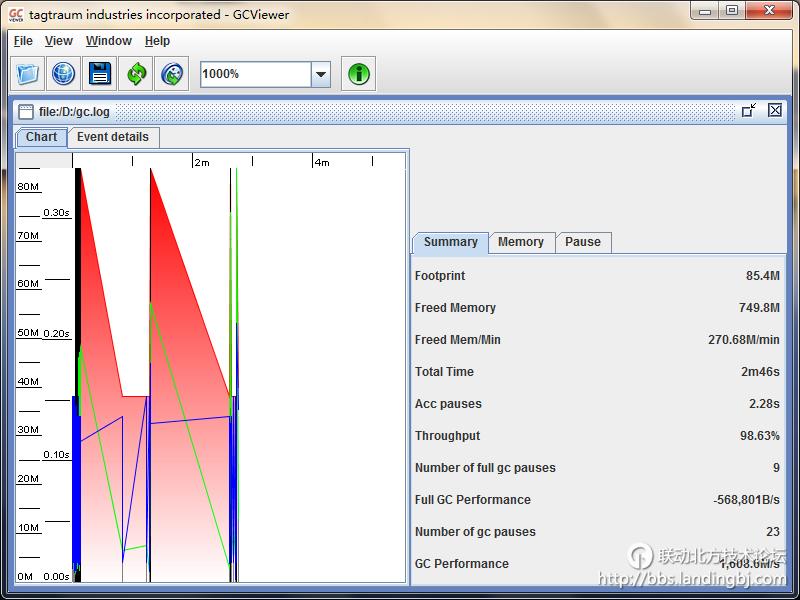Switch to the Event details tab
Viewport: 800px width, 600px height.
click(113, 137)
